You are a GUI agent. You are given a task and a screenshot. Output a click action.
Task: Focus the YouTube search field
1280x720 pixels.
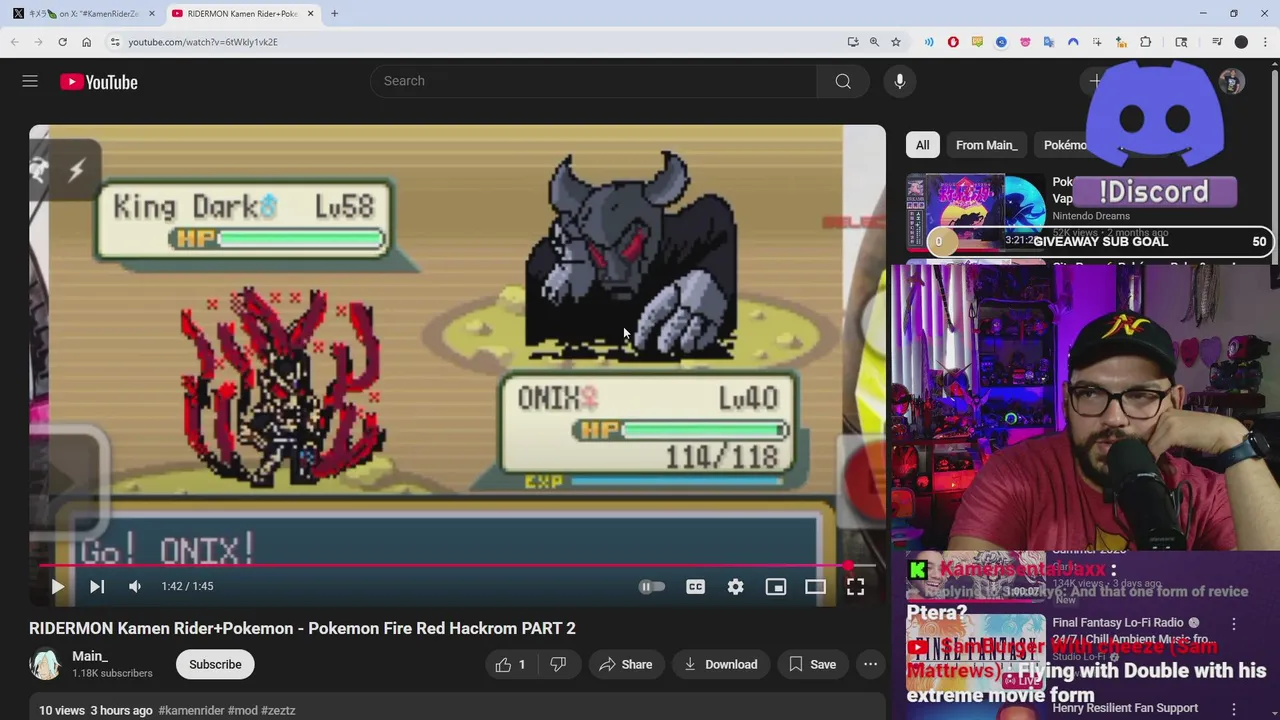(593, 81)
